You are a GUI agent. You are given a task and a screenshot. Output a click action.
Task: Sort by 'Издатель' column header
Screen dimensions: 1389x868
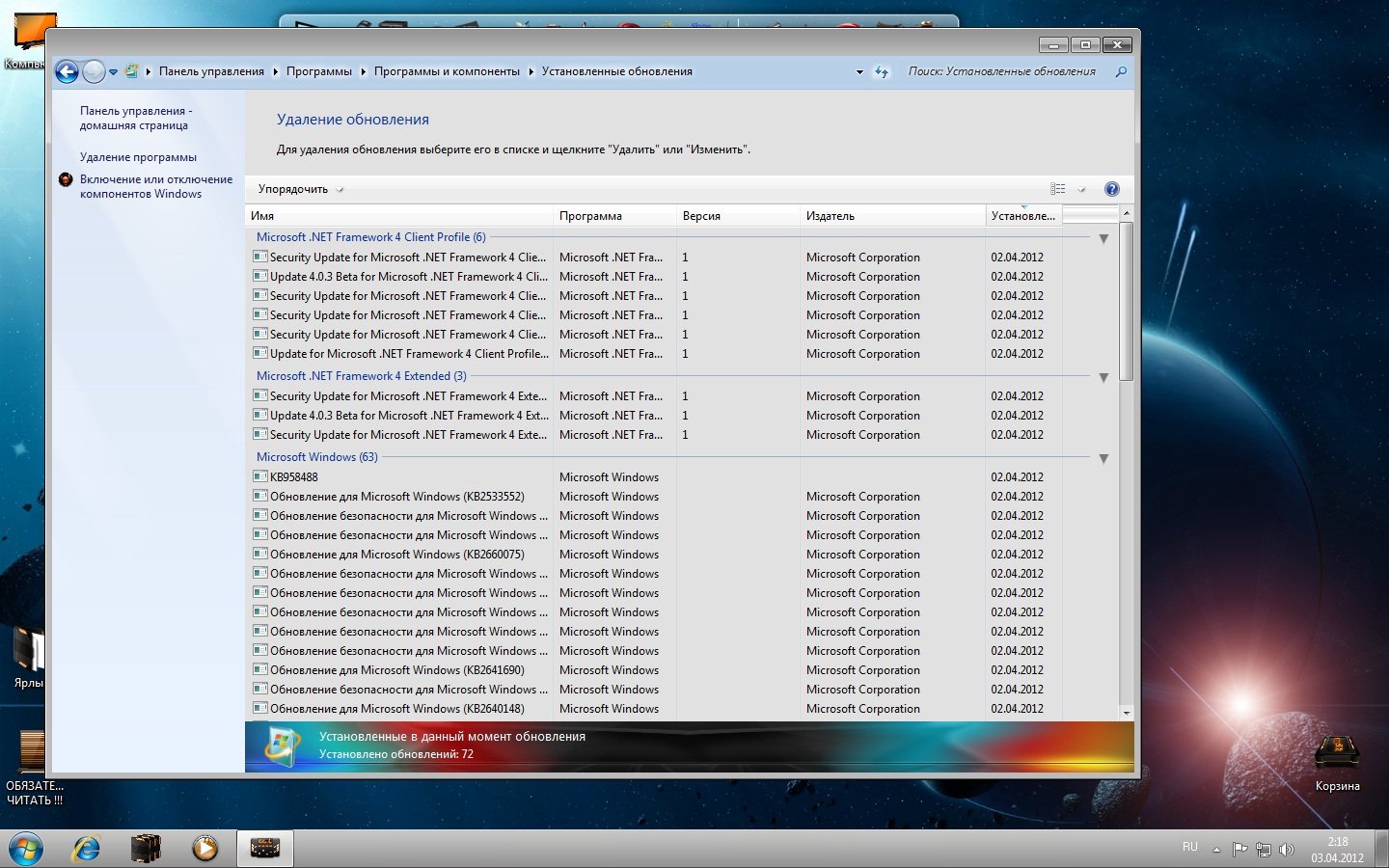(x=893, y=216)
